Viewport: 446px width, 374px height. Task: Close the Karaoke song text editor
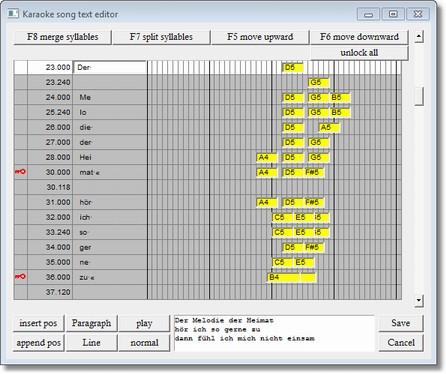(x=417, y=14)
